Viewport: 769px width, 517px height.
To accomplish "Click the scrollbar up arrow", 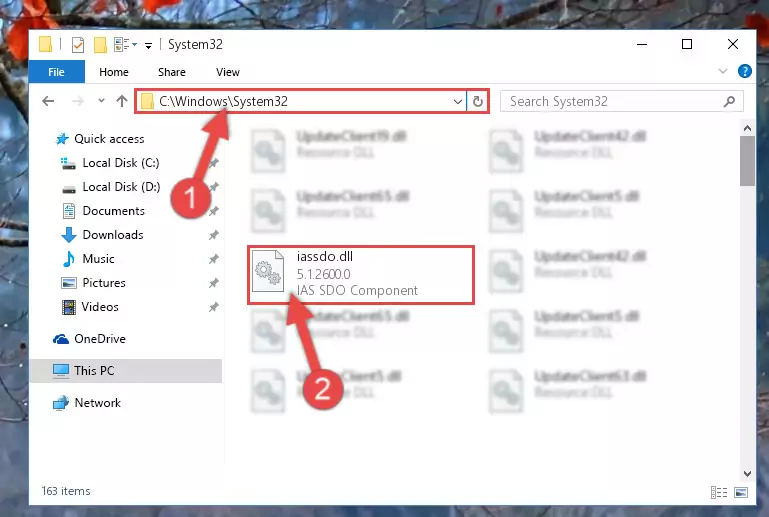I will coord(747,128).
